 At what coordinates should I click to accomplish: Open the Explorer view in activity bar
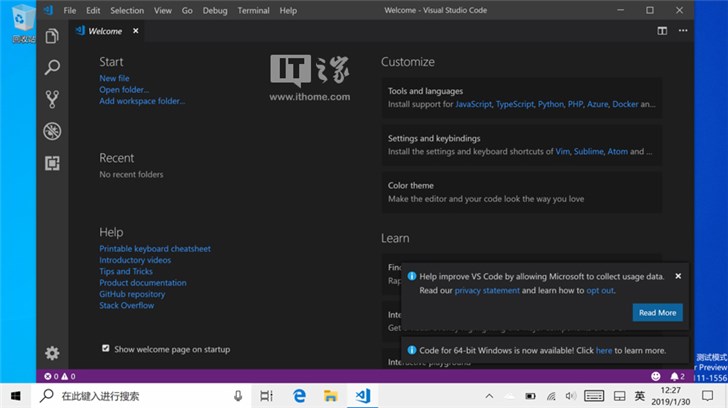[x=52, y=36]
